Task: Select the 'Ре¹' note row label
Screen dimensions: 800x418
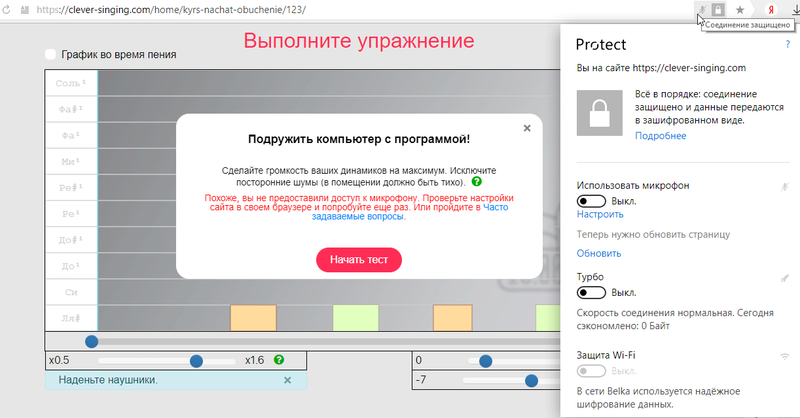Action: pos(71,214)
